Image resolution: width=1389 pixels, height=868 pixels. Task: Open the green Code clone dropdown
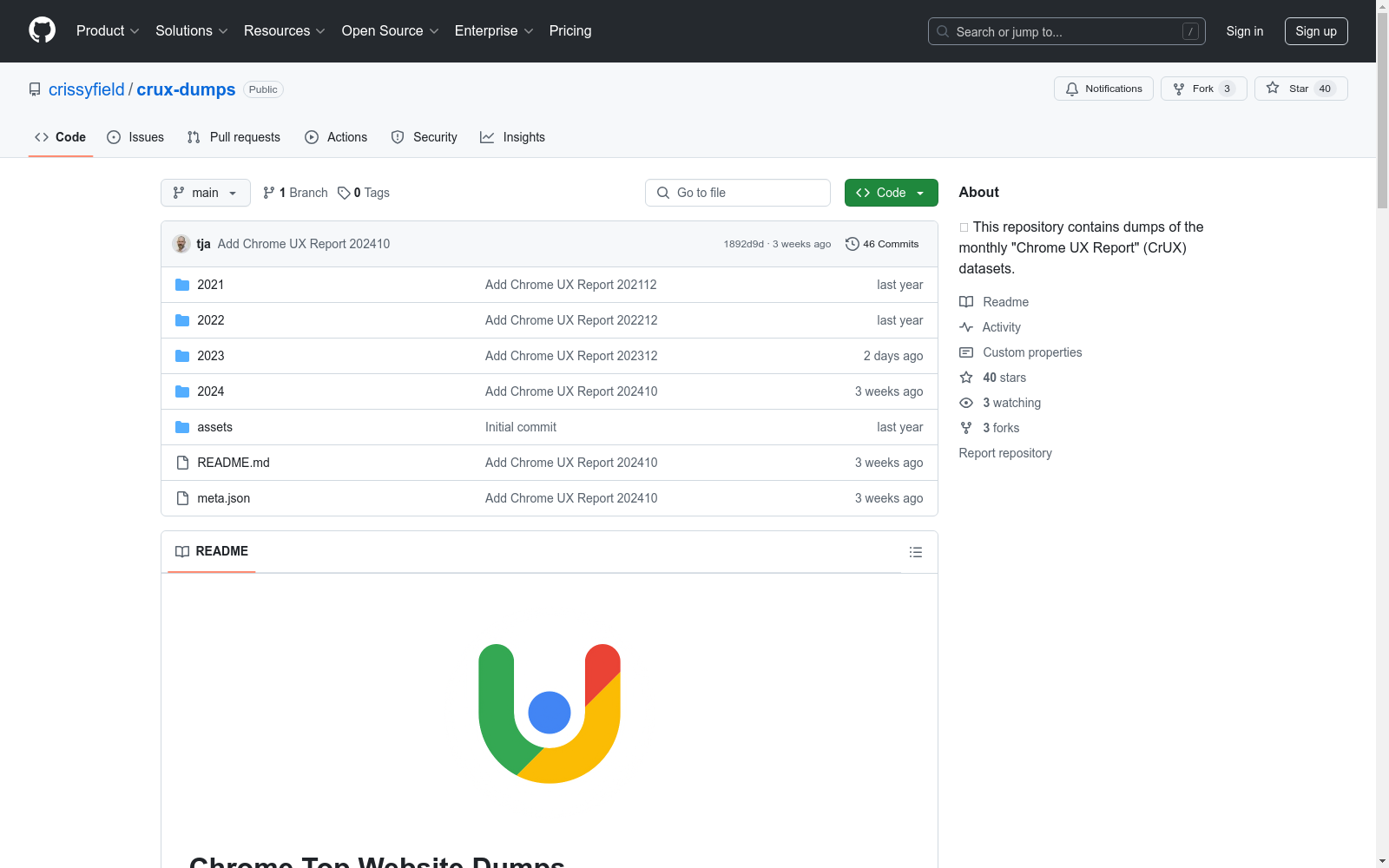(x=892, y=193)
